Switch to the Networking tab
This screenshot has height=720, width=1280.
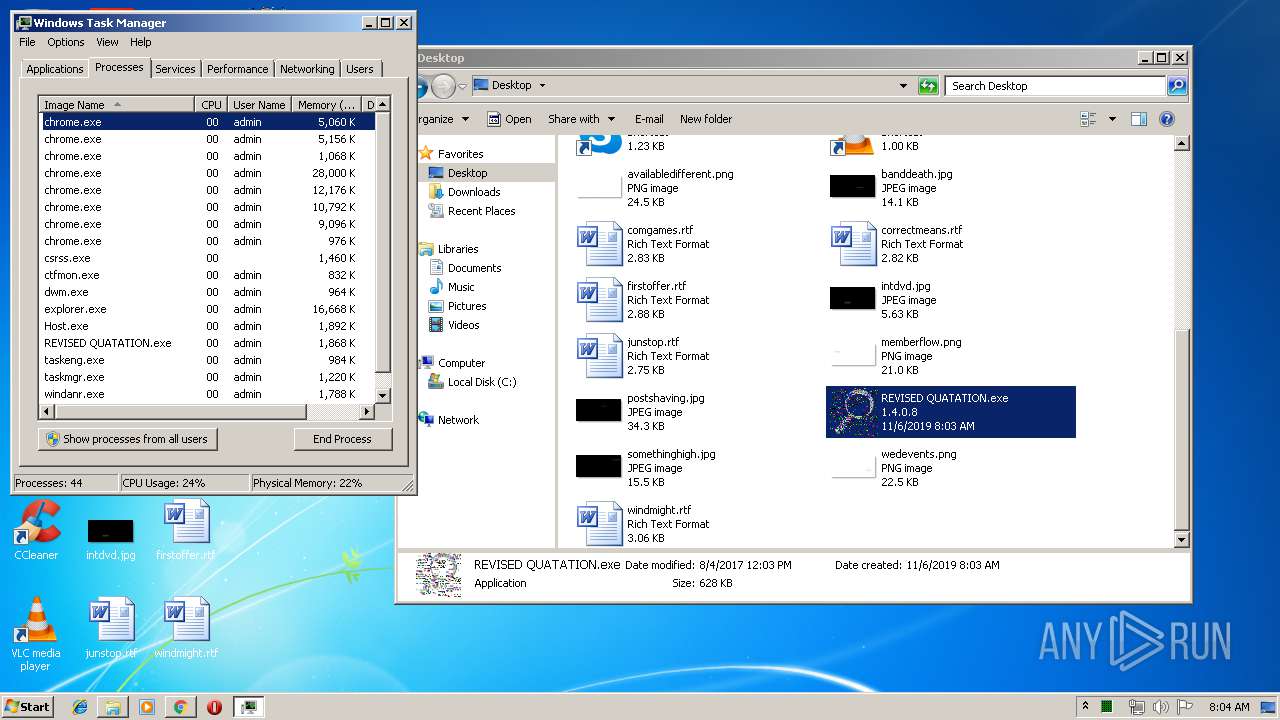(307, 69)
